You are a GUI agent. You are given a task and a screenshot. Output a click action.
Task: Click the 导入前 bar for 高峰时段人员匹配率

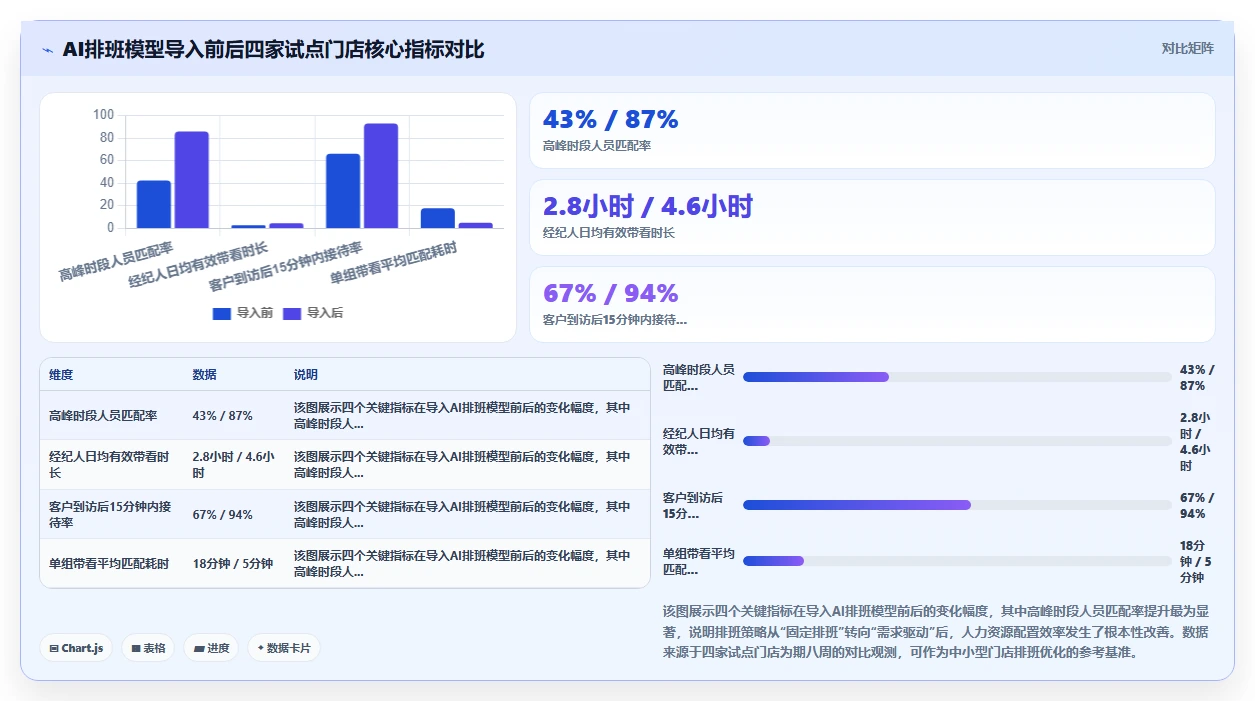pyautogui.click(x=154, y=204)
